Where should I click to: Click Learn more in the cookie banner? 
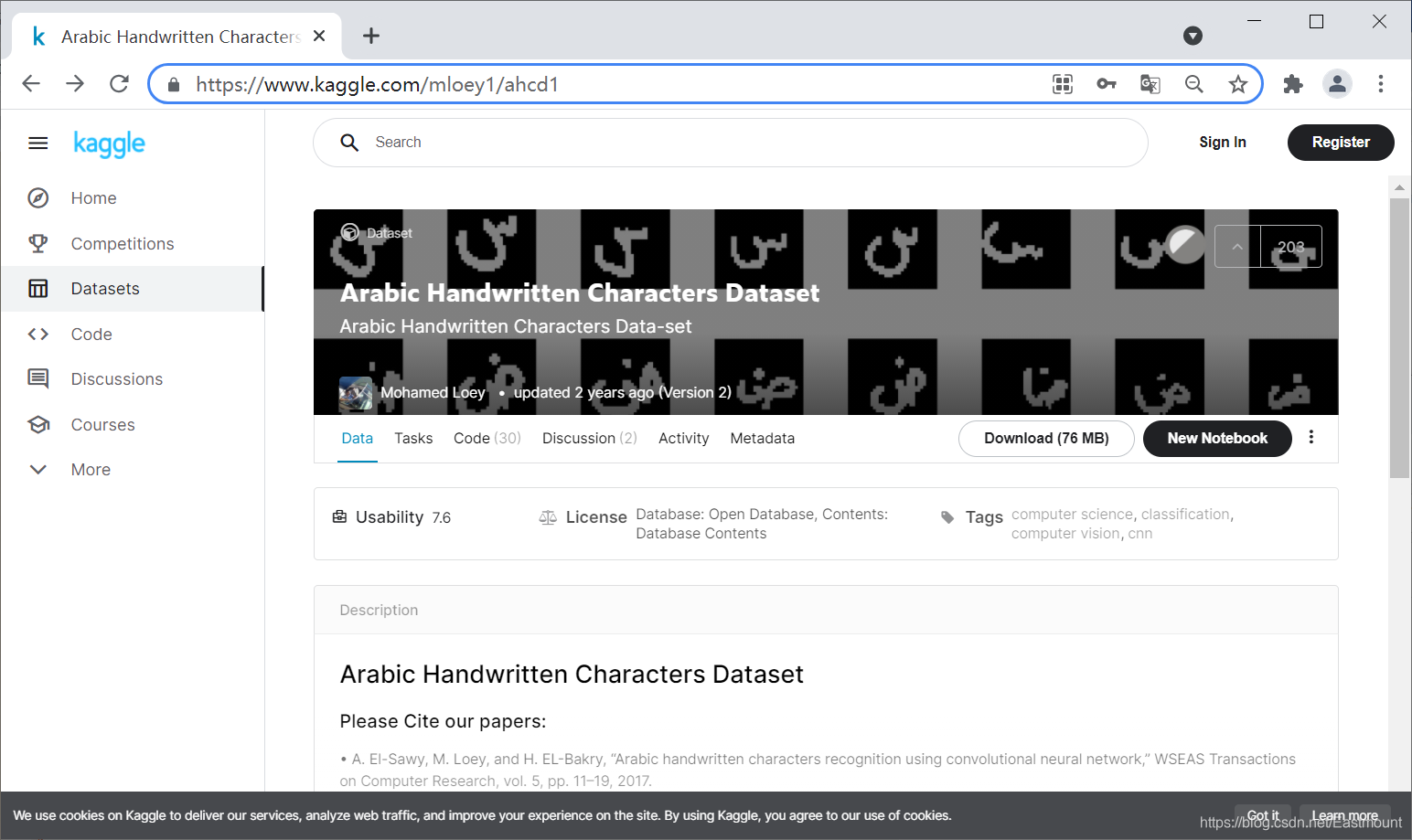point(1344,815)
